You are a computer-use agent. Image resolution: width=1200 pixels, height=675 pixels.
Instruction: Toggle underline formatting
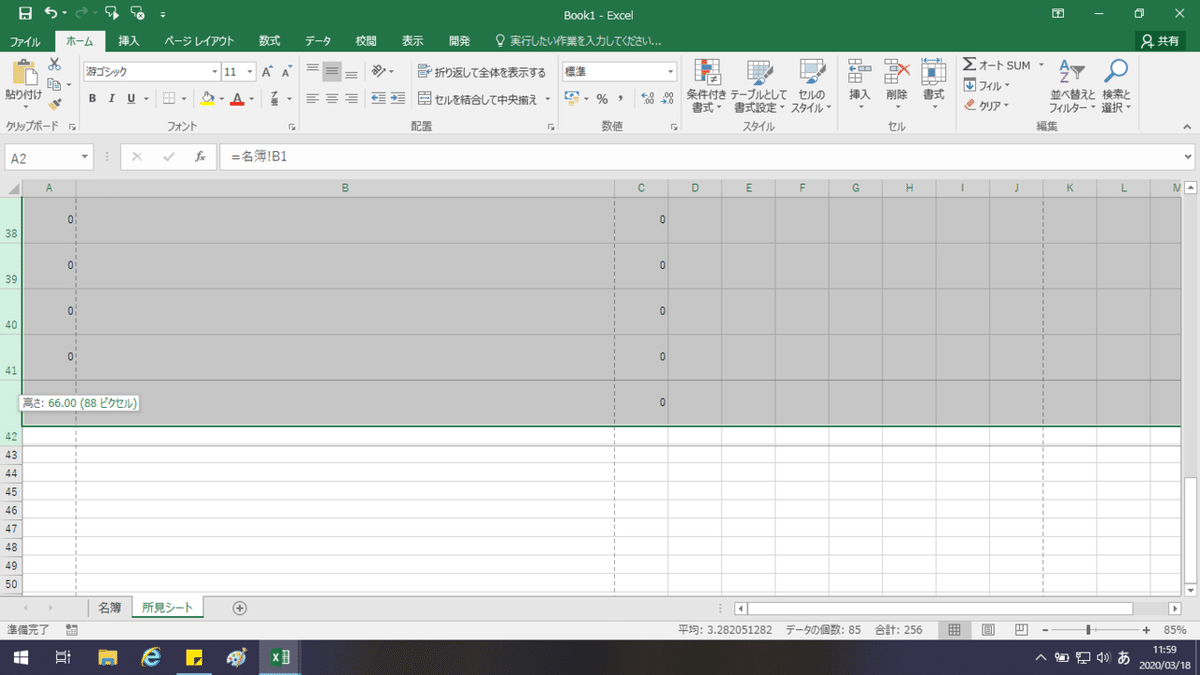pos(131,98)
